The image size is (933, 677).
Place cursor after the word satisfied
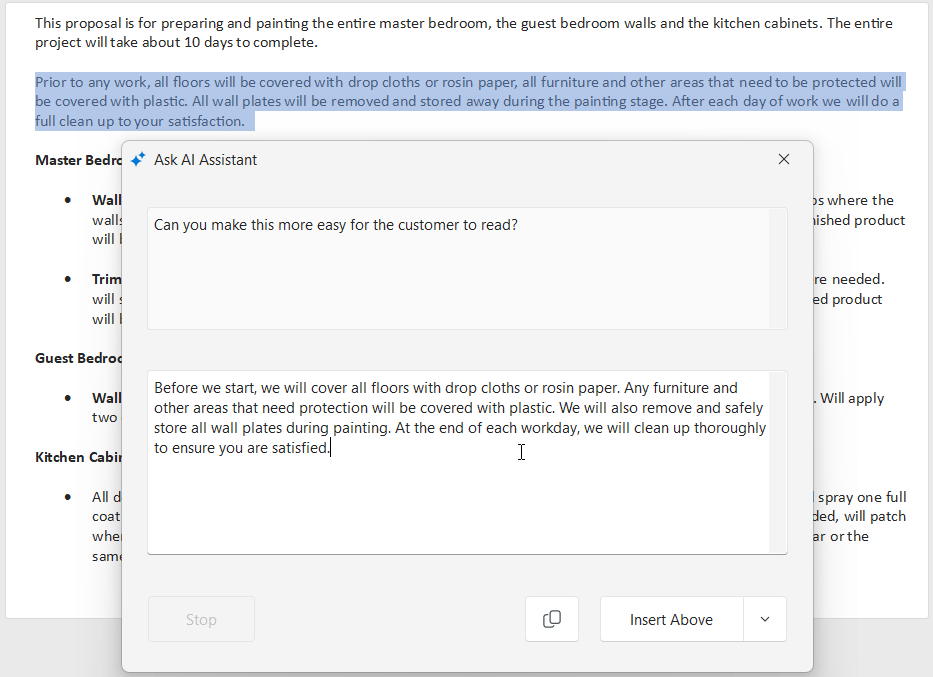pyautogui.click(x=330, y=447)
